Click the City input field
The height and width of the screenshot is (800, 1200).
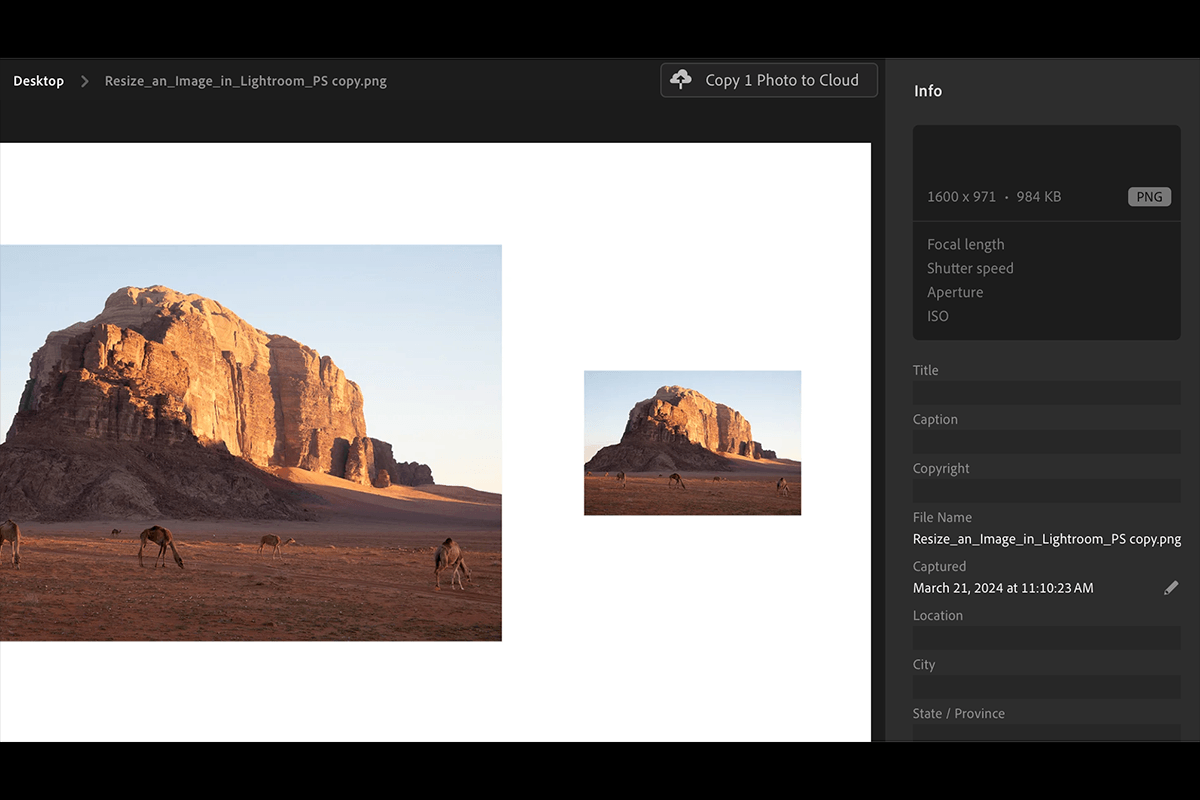click(1046, 686)
